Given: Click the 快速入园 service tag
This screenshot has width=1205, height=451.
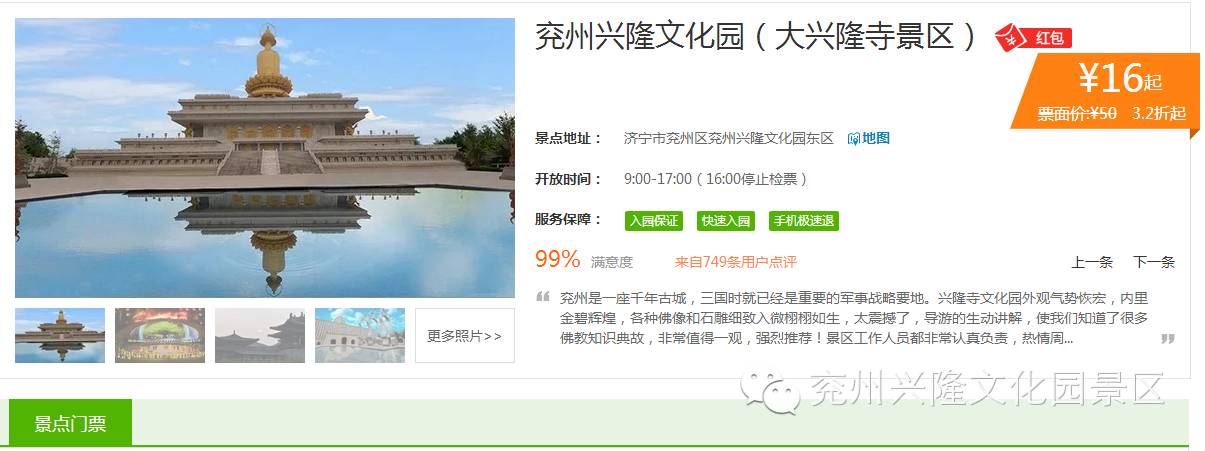Looking at the screenshot, I should 726,221.
